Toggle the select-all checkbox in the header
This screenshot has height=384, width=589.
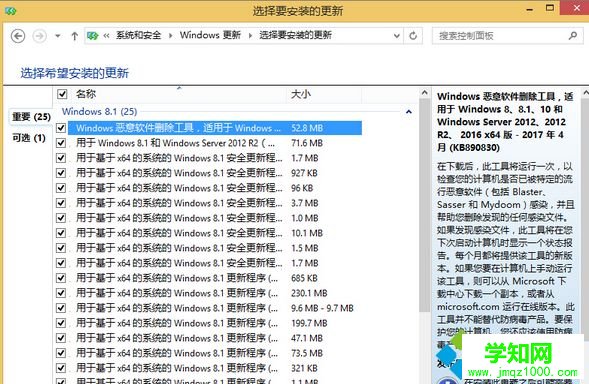click(x=62, y=94)
